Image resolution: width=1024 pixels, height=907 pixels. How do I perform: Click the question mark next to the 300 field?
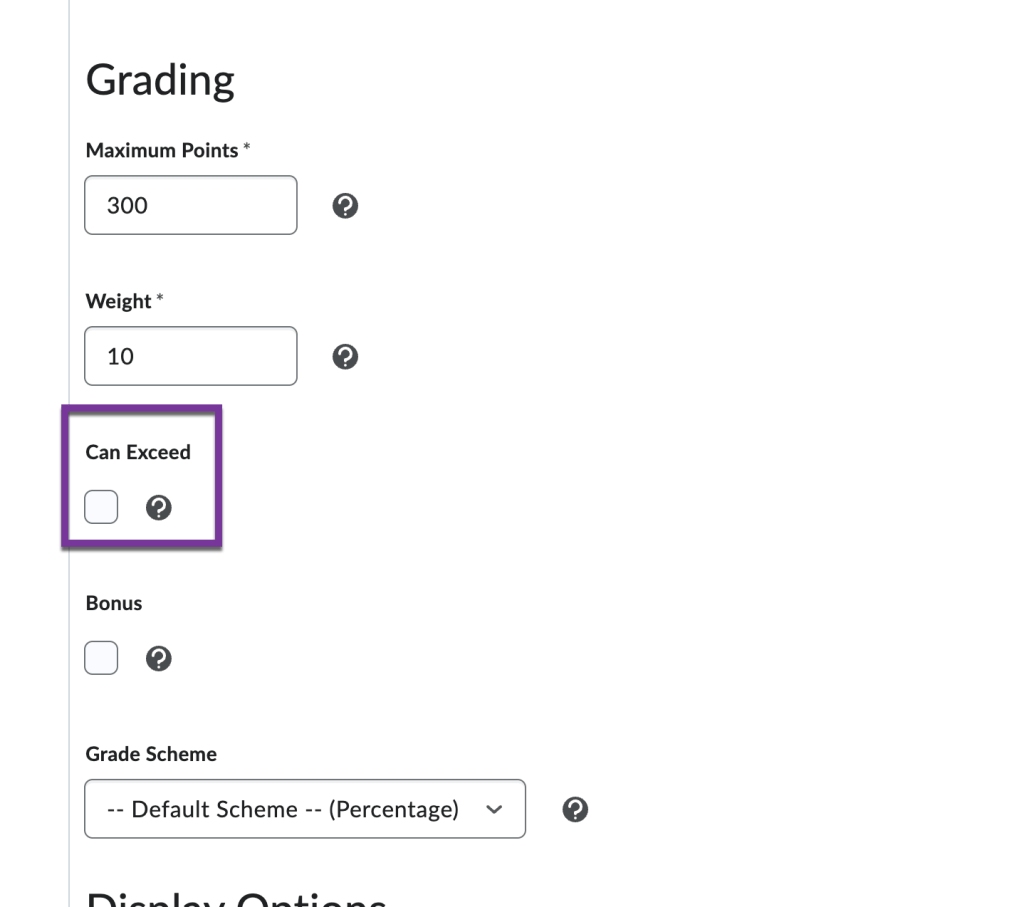(344, 205)
